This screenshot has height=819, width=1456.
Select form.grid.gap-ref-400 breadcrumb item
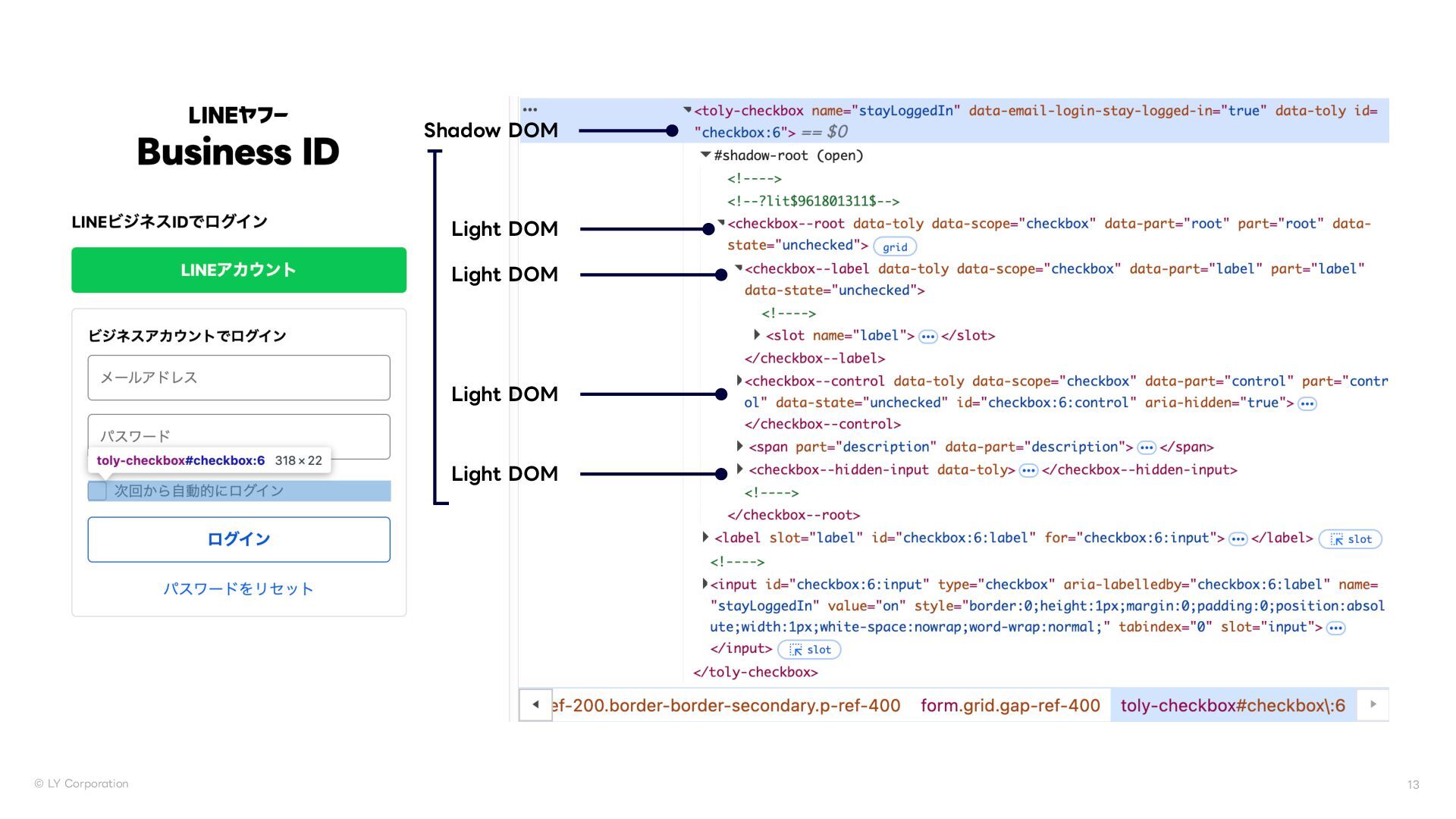pyautogui.click(x=1009, y=706)
